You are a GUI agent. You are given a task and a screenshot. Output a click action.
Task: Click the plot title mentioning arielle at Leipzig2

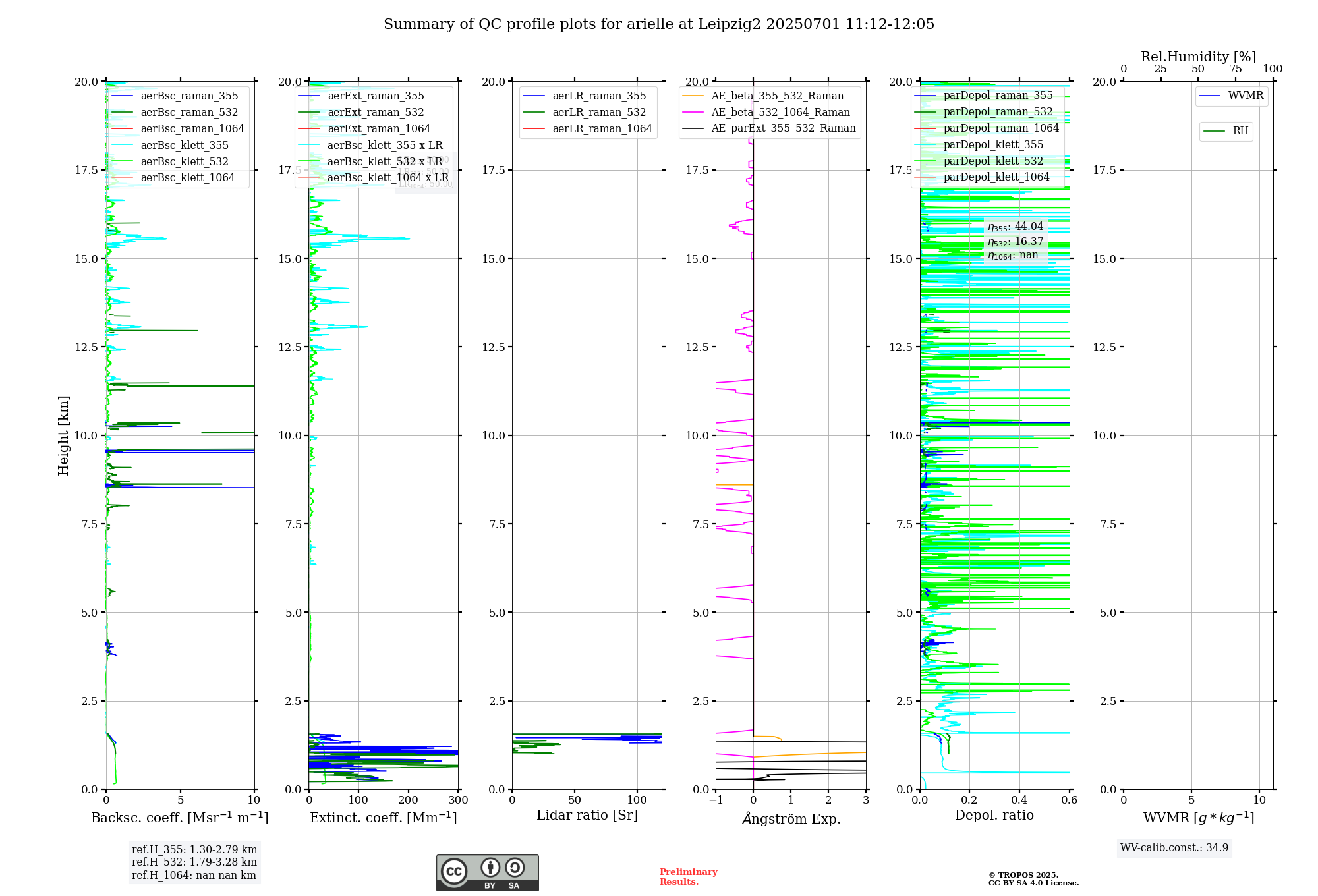point(659,24)
